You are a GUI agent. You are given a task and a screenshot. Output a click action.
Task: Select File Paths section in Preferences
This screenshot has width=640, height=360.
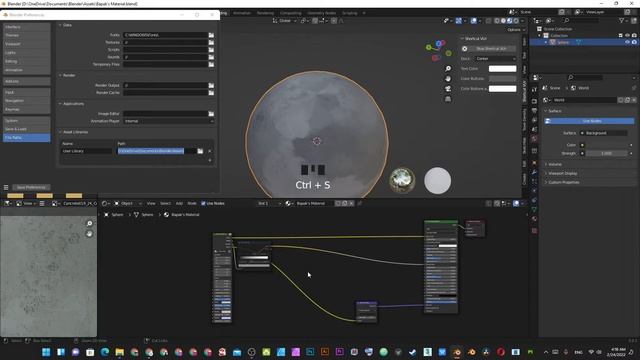(x=27, y=138)
